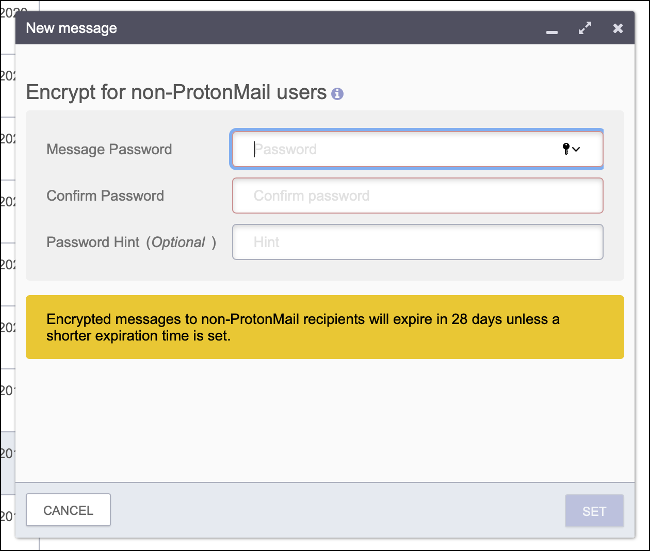The image size is (650, 551).
Task: Click the italic Optional text
Action: coord(178,242)
